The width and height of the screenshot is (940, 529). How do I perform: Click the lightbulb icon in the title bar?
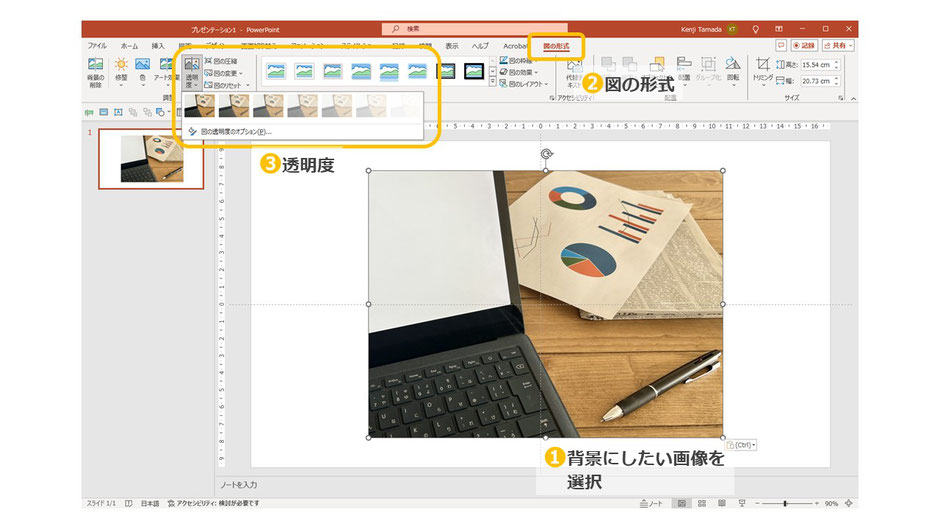pyautogui.click(x=755, y=29)
